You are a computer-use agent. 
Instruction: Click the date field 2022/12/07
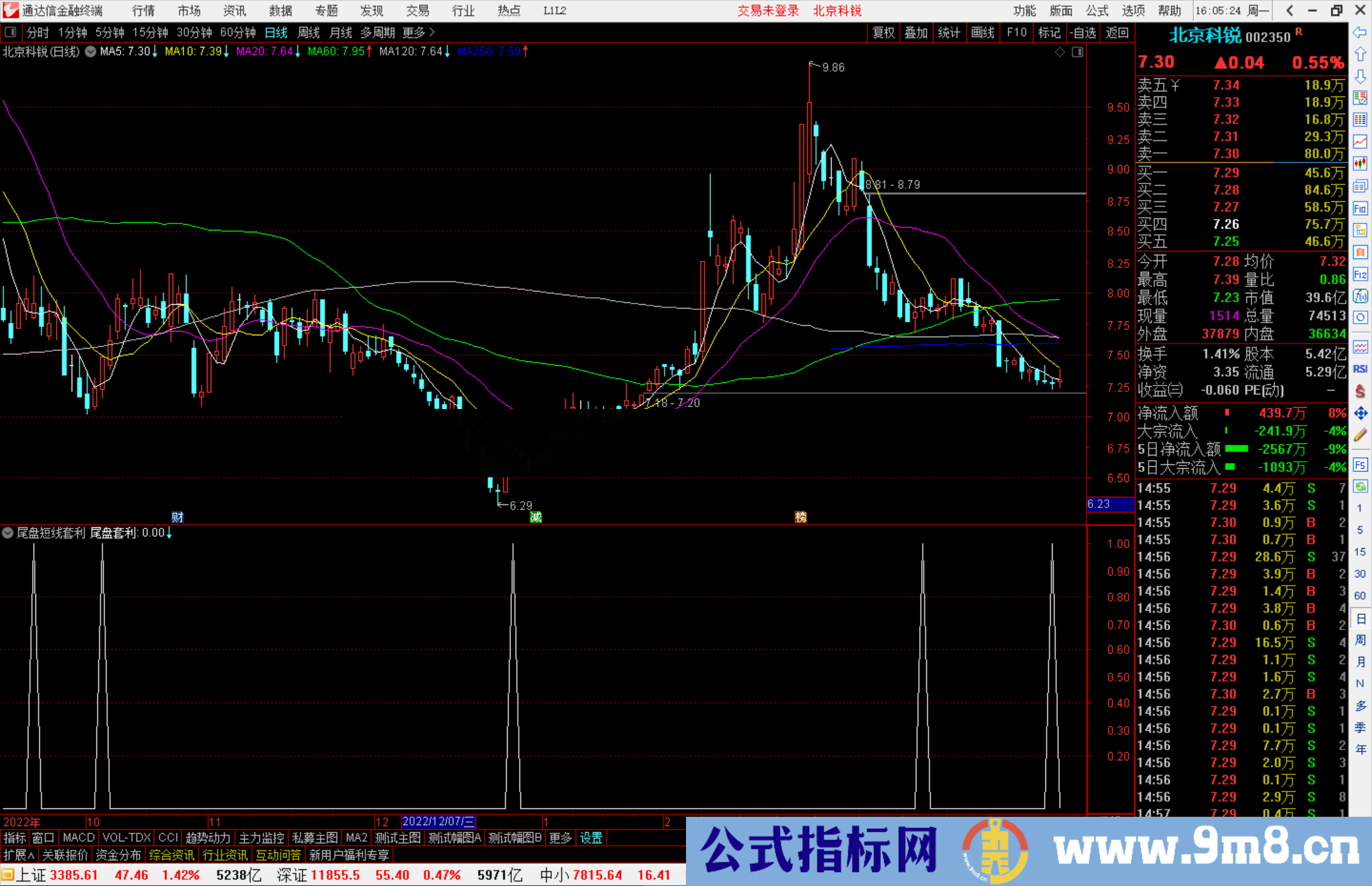click(438, 822)
